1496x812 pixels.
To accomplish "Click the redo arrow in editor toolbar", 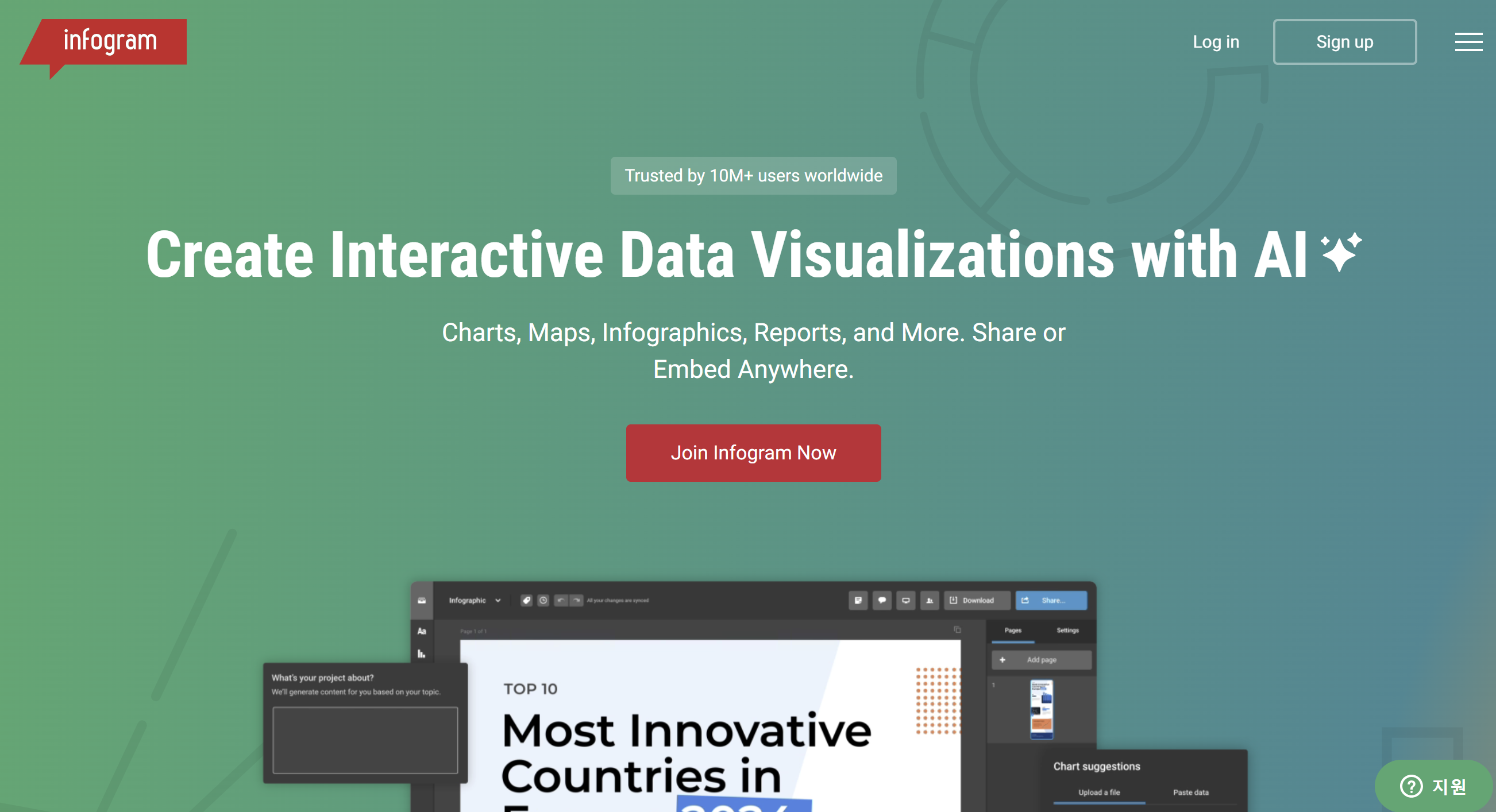I will [576, 600].
